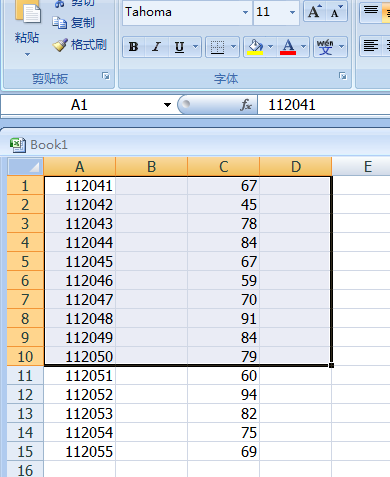Click cell with value 91

(x=224, y=318)
